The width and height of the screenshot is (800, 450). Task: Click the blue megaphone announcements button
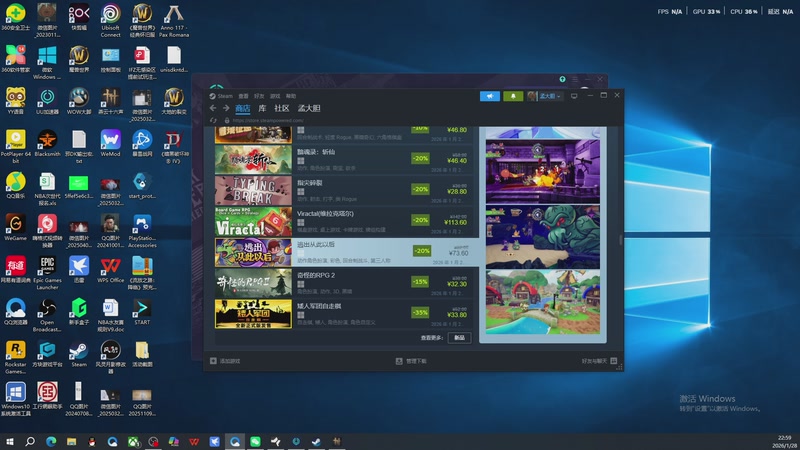point(490,96)
